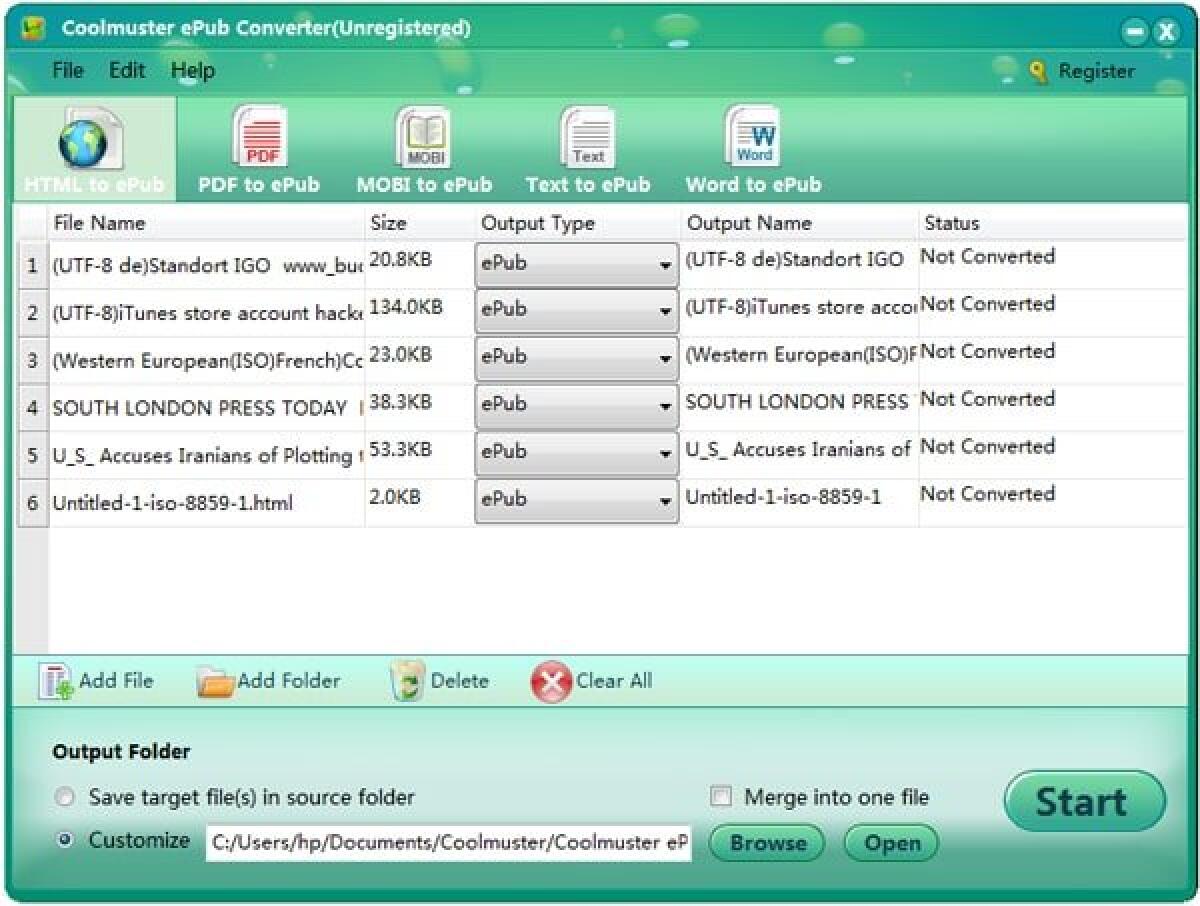Open the Help menu
The width and height of the screenshot is (1200, 906).
pos(193,70)
